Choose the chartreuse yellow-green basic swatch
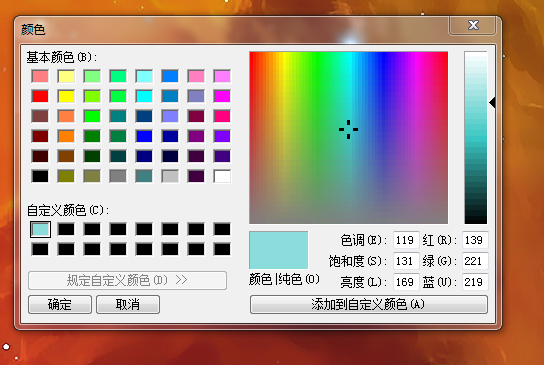 coord(92,96)
